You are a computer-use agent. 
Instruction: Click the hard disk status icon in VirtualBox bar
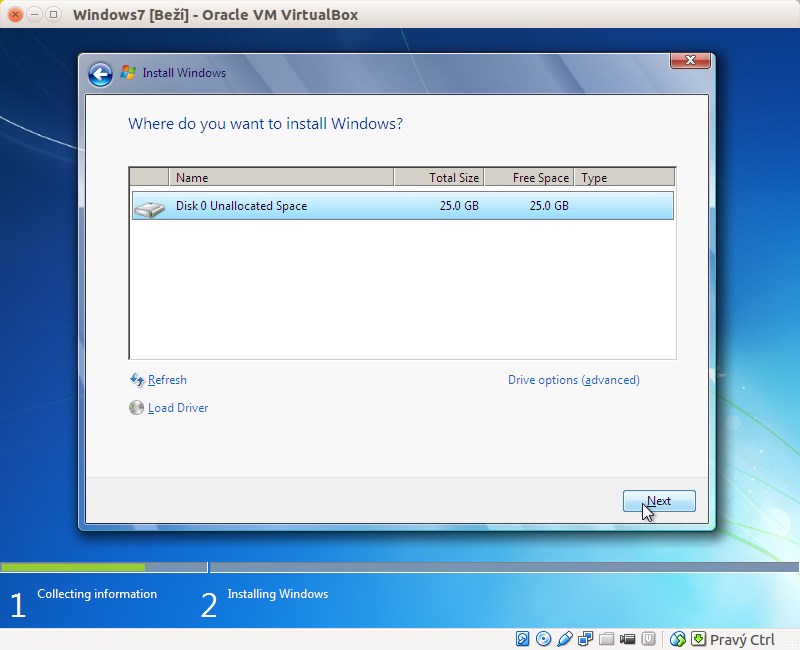pos(522,638)
